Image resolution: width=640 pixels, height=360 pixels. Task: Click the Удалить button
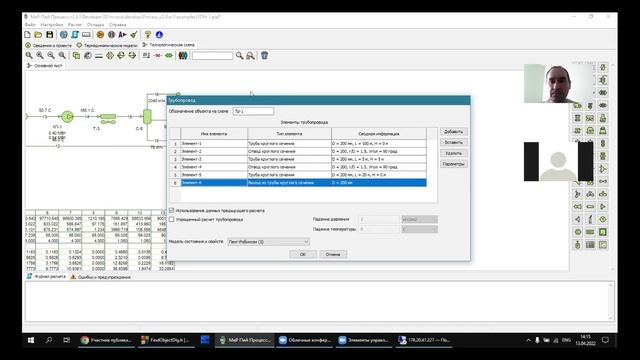click(x=453, y=153)
